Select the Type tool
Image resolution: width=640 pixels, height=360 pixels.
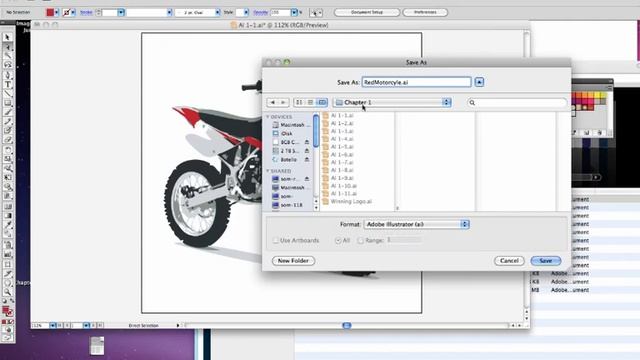point(7,84)
